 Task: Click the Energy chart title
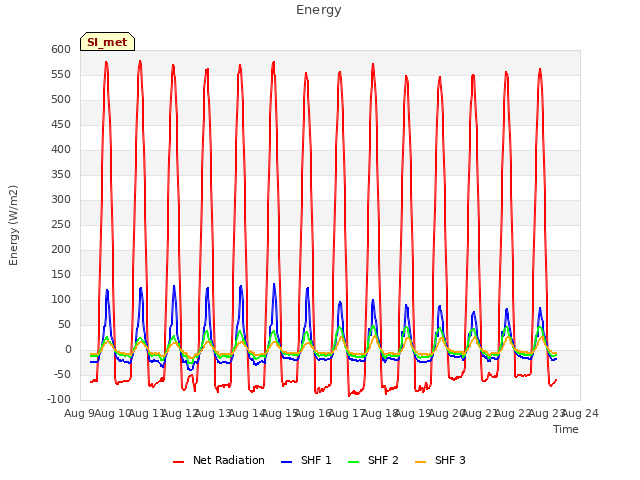tap(319, 10)
